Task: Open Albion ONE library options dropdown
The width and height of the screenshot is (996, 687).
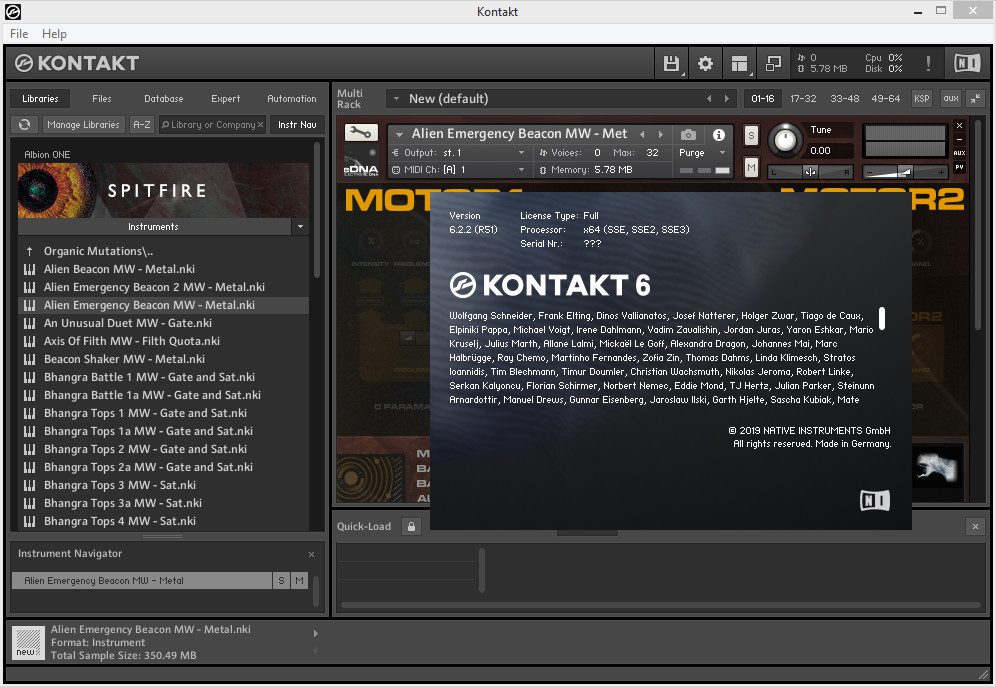Action: [x=300, y=227]
